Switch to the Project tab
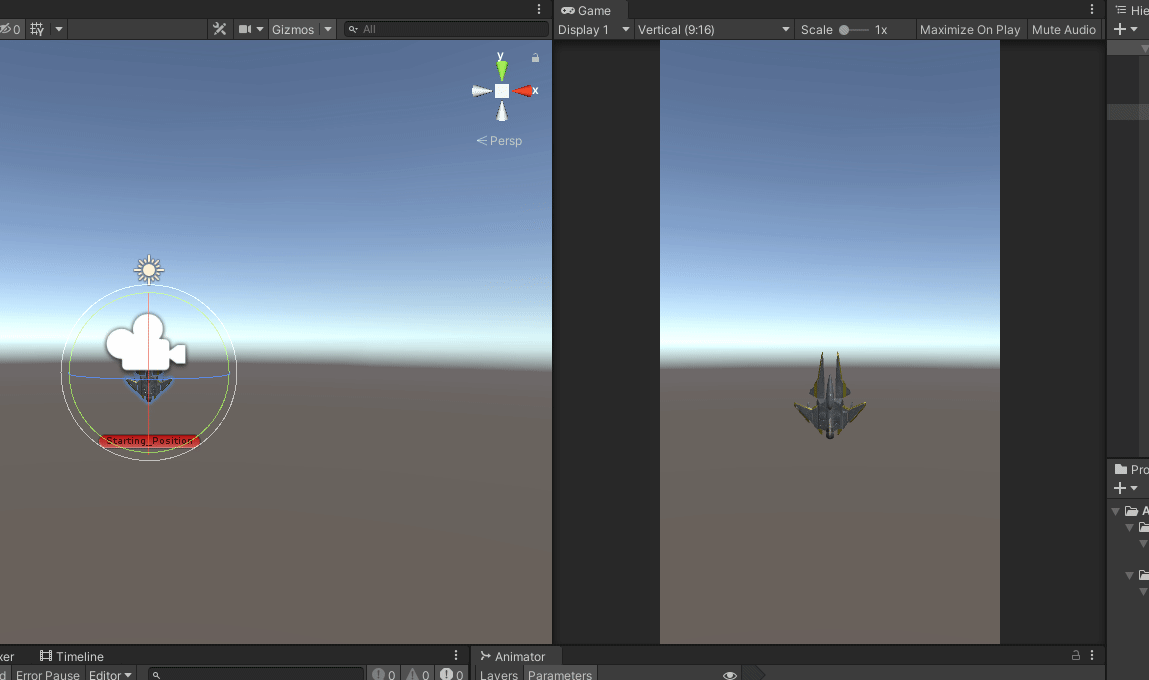 (x=1131, y=469)
